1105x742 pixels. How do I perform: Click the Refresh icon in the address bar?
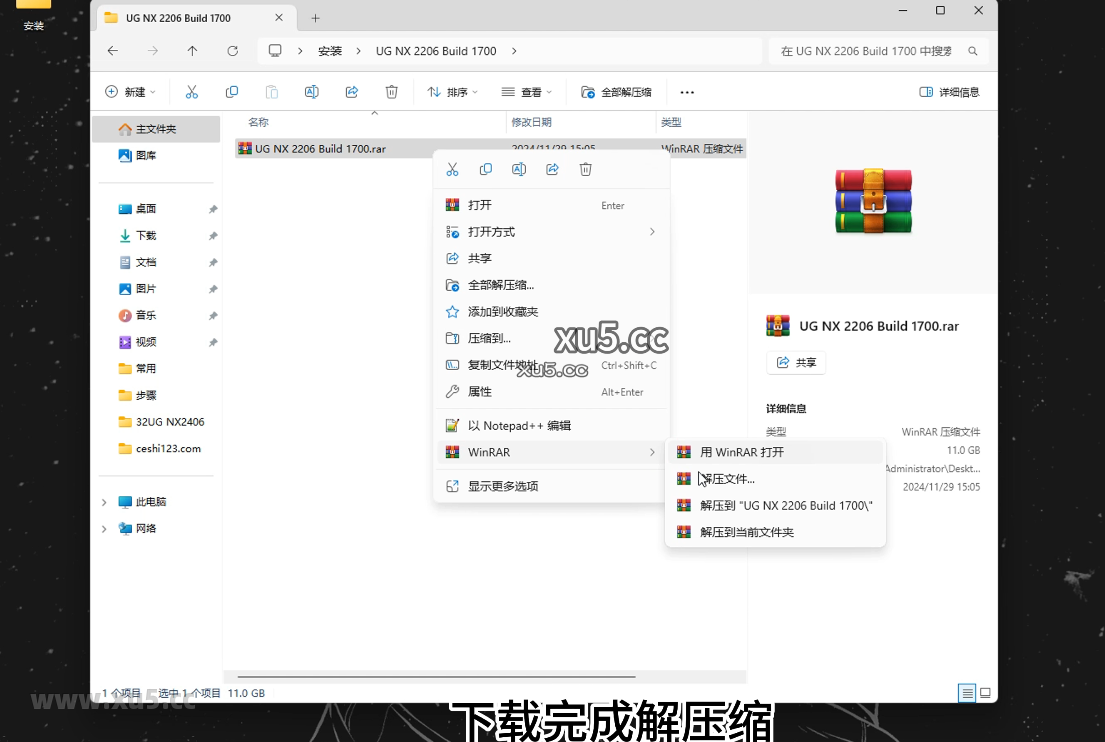tap(232, 50)
